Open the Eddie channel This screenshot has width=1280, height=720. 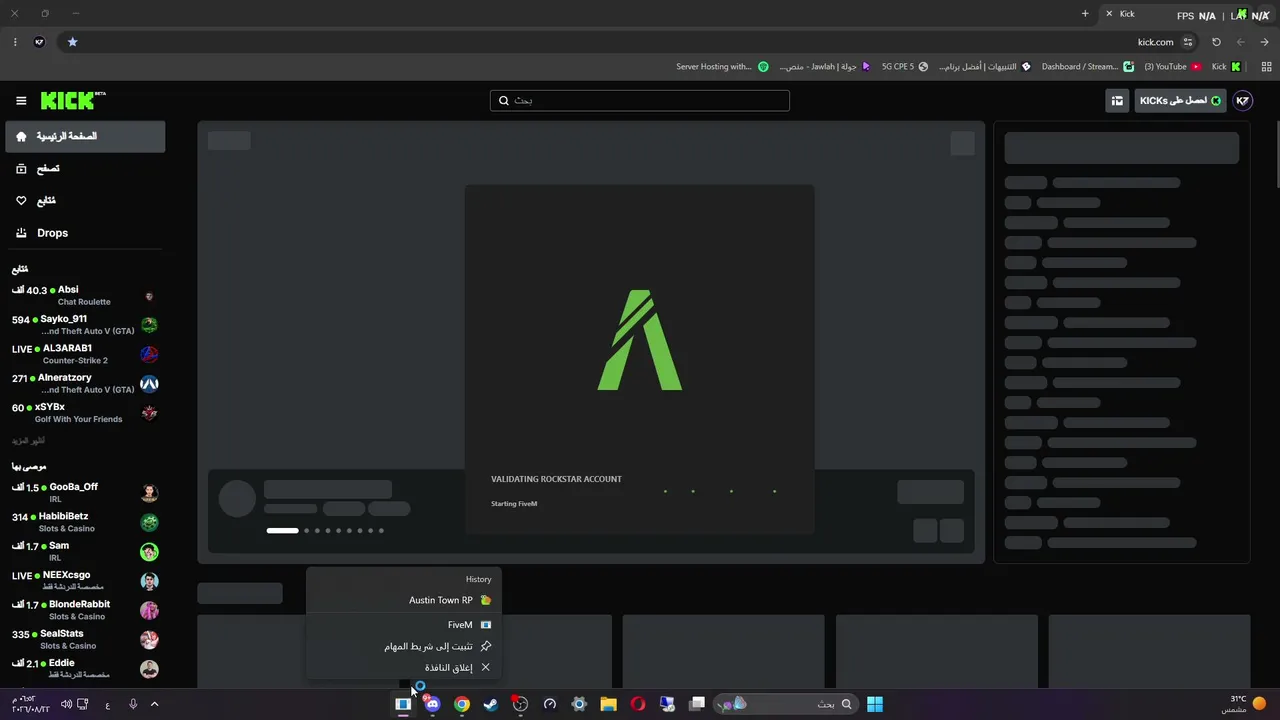85,669
